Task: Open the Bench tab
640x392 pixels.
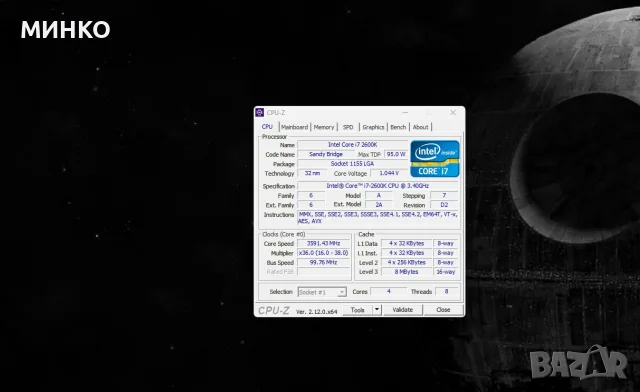Action: (398, 127)
